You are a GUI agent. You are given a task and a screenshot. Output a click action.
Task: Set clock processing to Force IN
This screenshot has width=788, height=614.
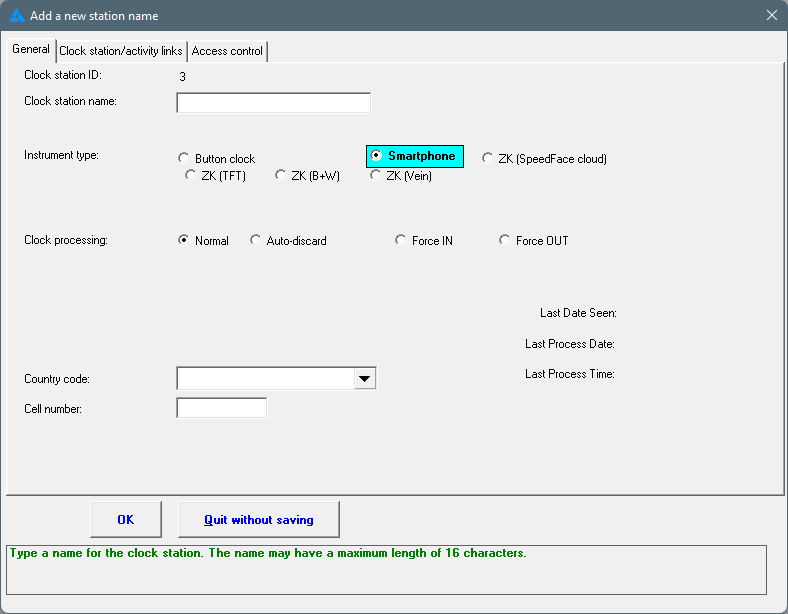(x=424, y=241)
